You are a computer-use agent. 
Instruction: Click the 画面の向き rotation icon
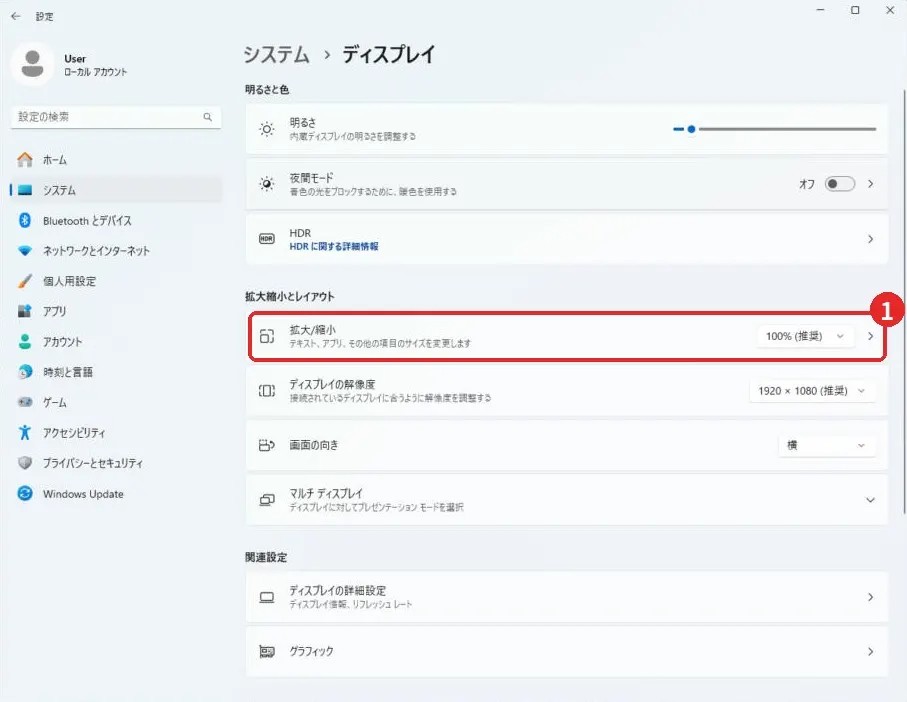(x=267, y=445)
